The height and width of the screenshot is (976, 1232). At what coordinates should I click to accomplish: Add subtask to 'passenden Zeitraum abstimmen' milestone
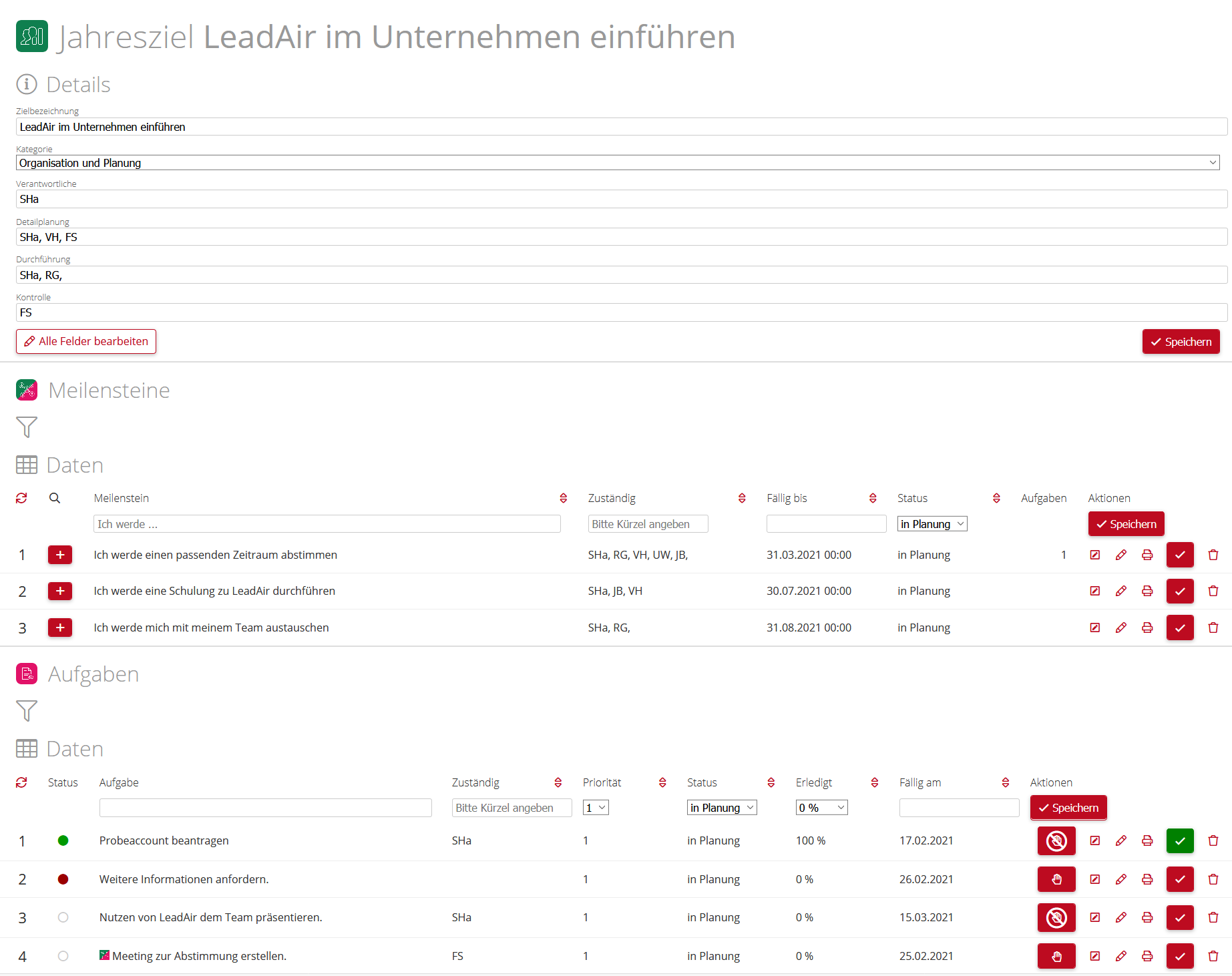tap(60, 555)
